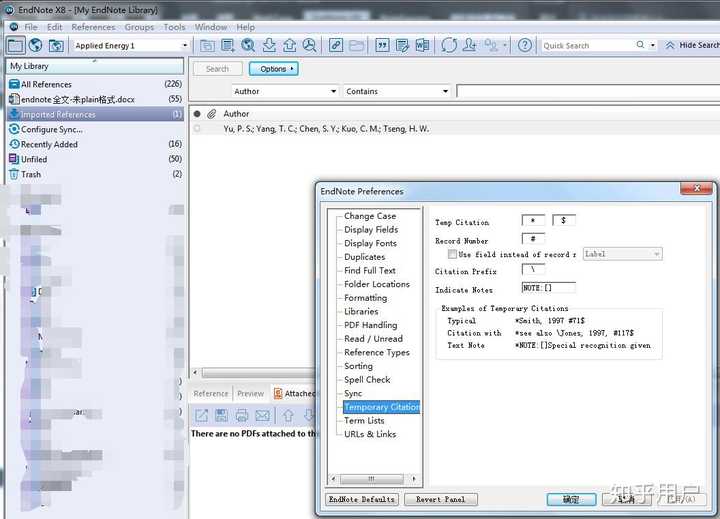This screenshot has height=519, width=720.
Task: Click the Save PDF icon in Attached panel
Action: (x=222, y=416)
